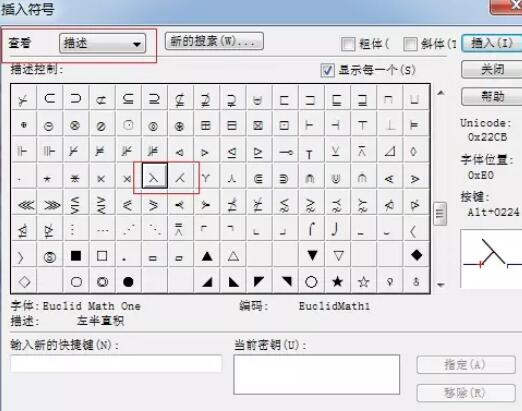Choose the solid black diamond symbol
Image resolution: width=522 pixels, height=411 pixels.
[x=416, y=256]
